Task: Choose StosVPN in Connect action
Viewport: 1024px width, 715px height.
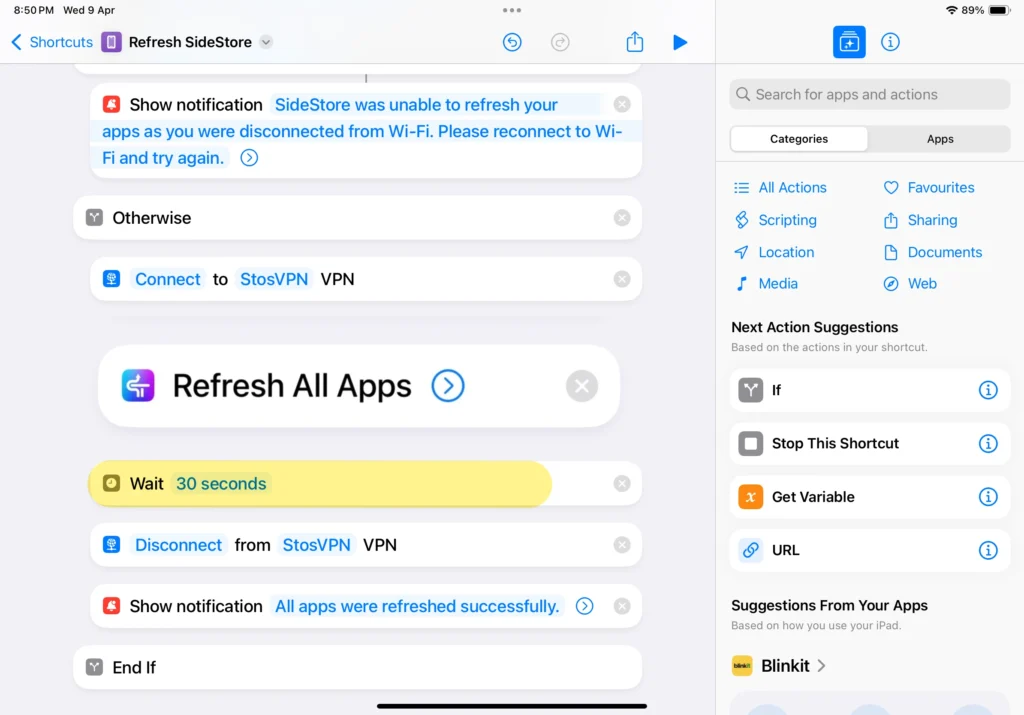Action: (274, 279)
